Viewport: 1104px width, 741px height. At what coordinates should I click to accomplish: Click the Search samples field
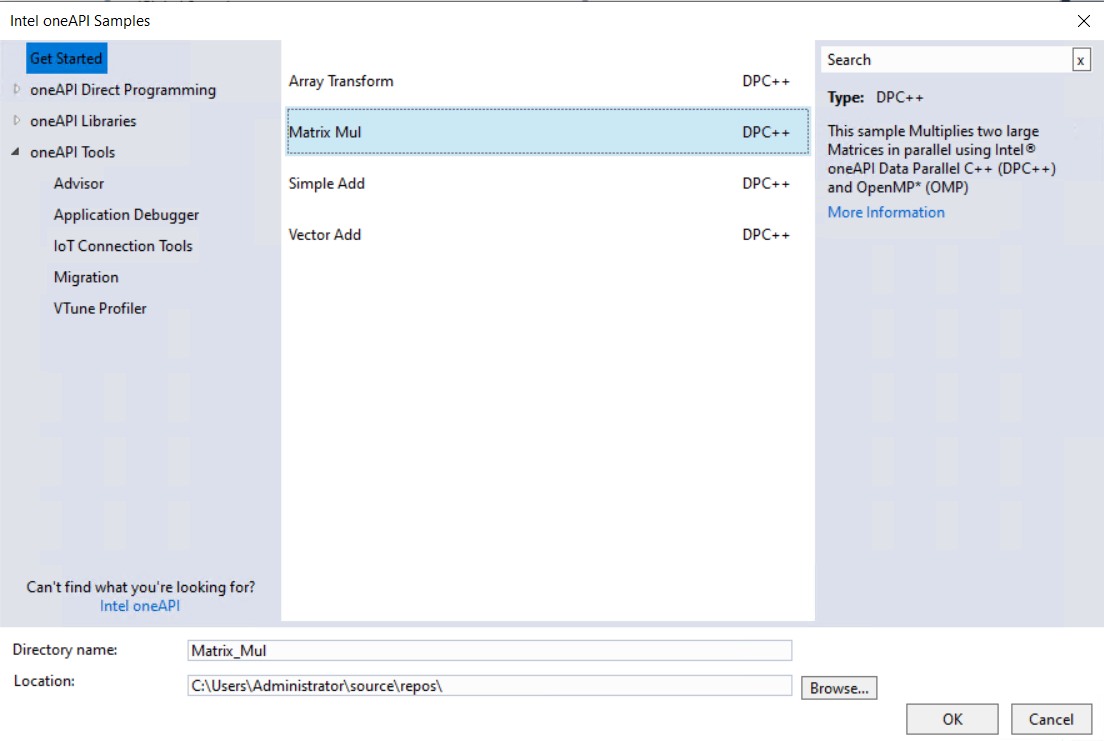click(x=945, y=60)
